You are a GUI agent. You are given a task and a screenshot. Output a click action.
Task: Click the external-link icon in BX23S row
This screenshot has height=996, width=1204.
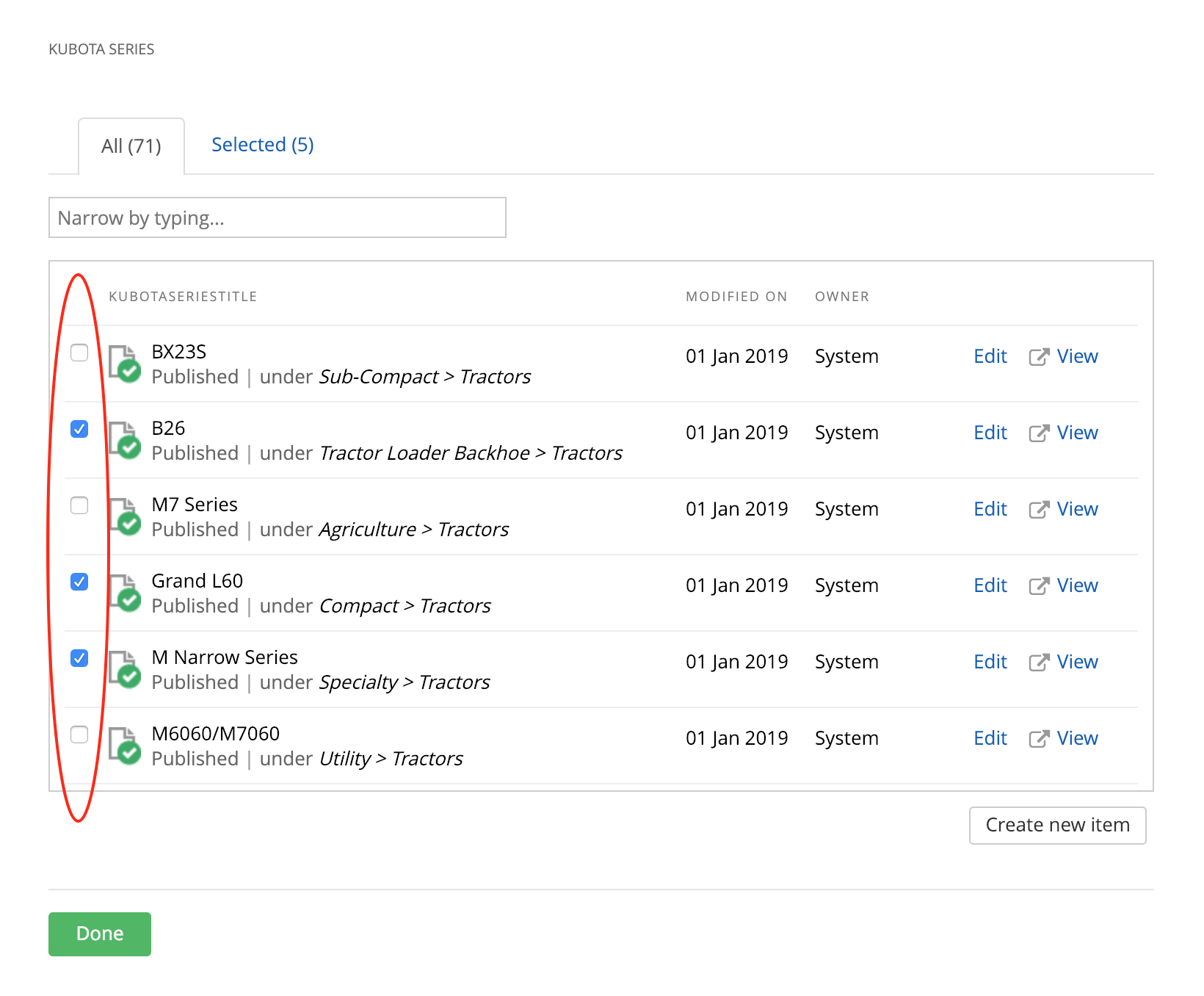coord(1039,357)
